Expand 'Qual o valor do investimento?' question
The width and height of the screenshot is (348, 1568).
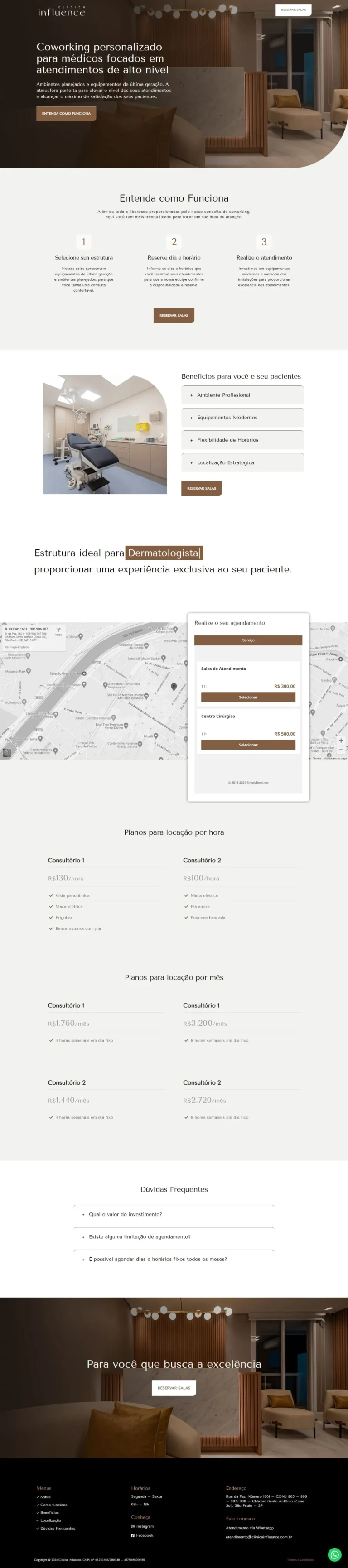point(174,1214)
